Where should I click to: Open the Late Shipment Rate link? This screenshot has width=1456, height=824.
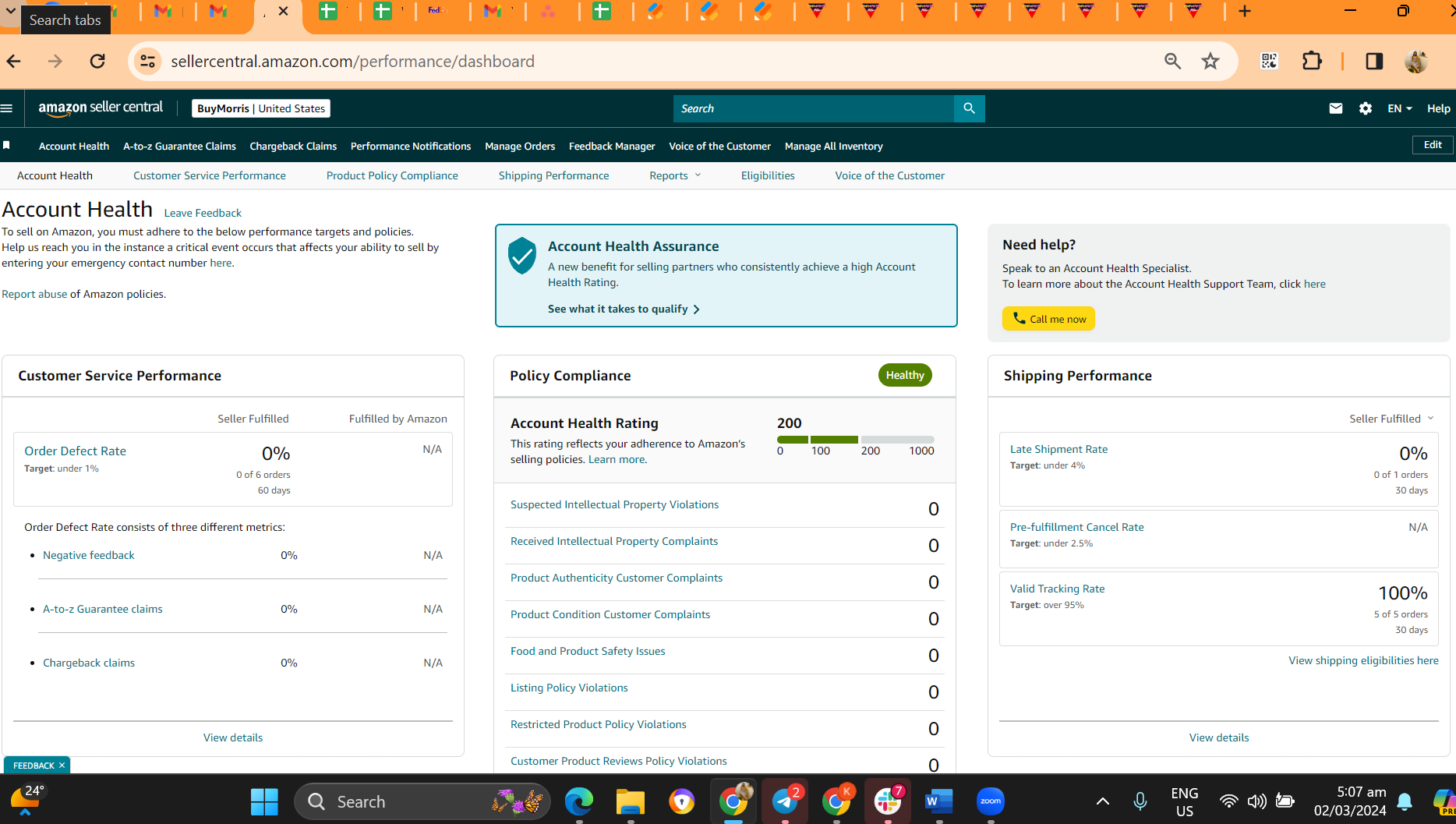click(1058, 449)
